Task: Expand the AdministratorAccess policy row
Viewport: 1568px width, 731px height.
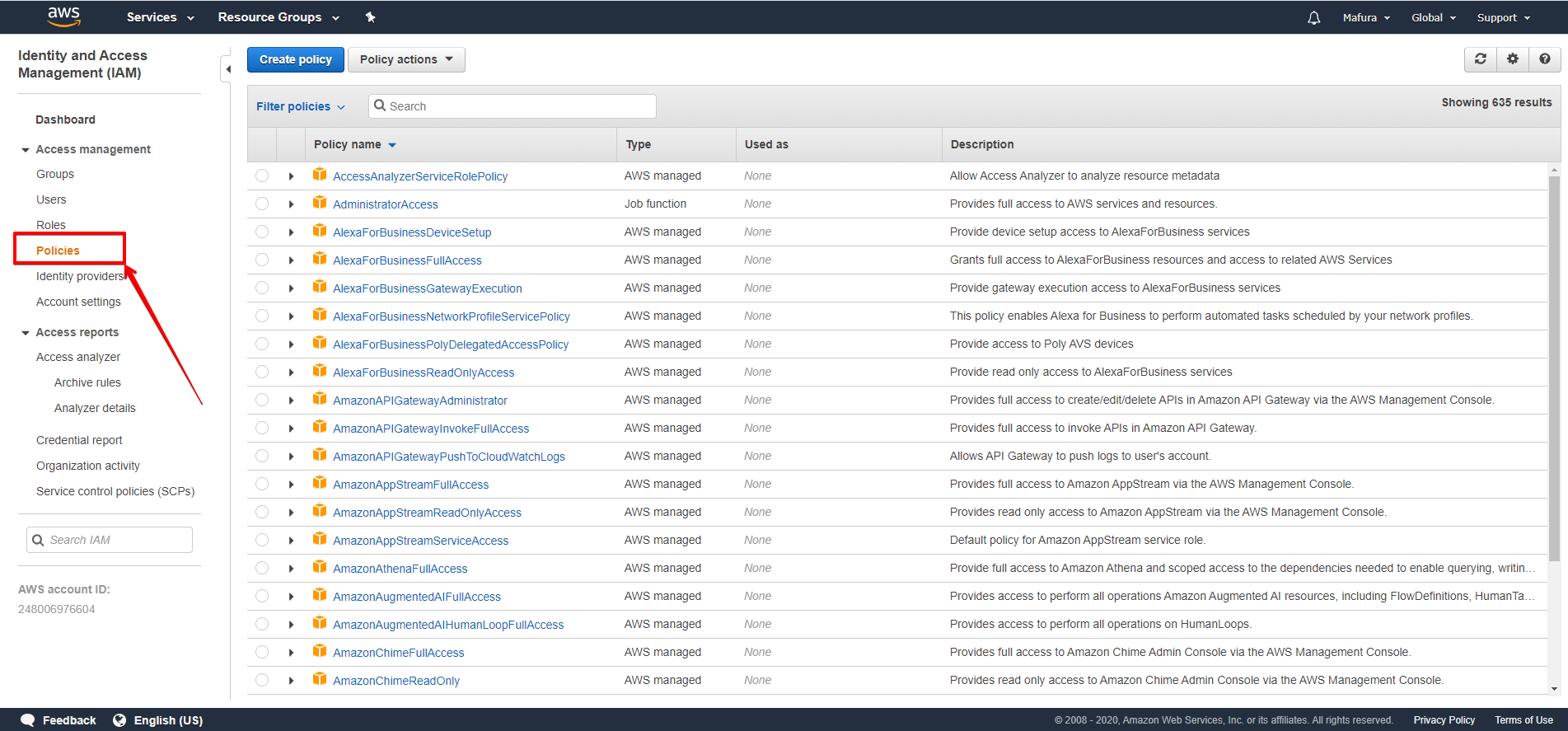Action: point(291,204)
